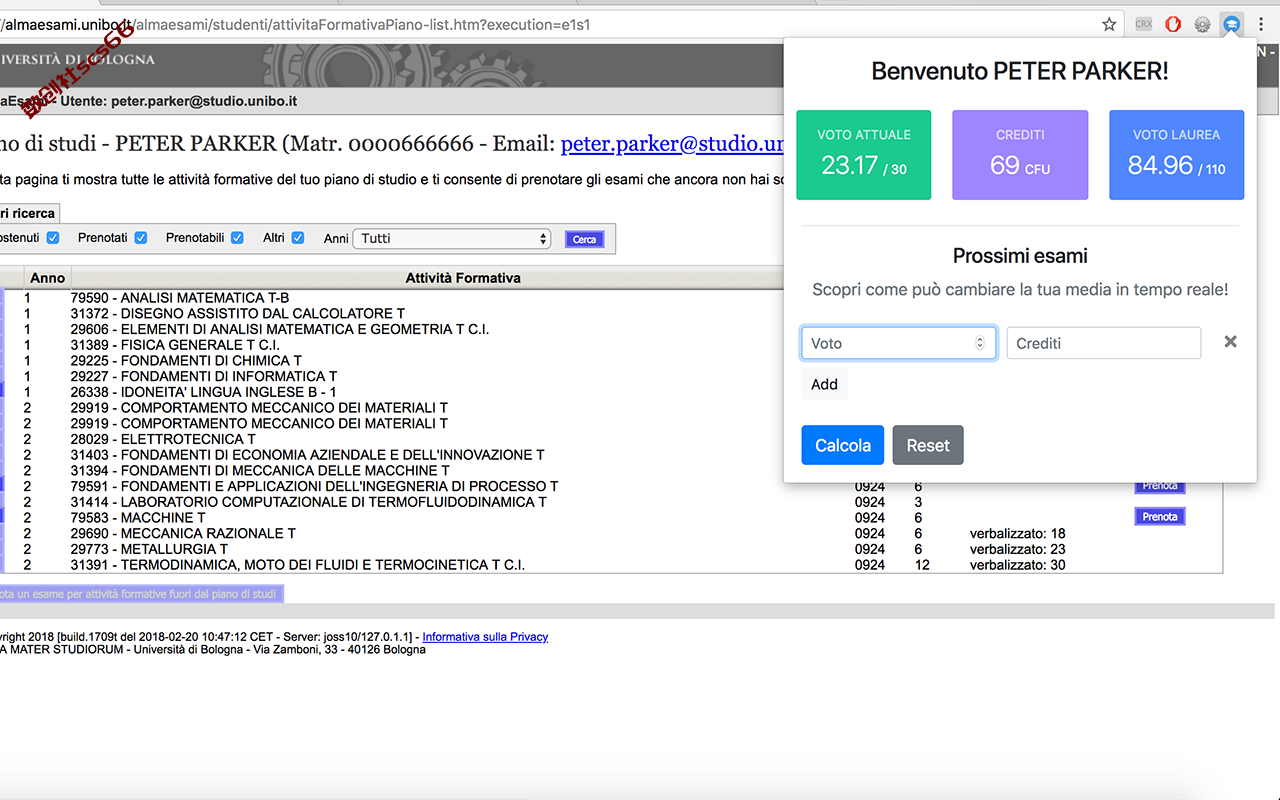Open the gear extension in the toolbar
1280x800 pixels.
click(1202, 24)
